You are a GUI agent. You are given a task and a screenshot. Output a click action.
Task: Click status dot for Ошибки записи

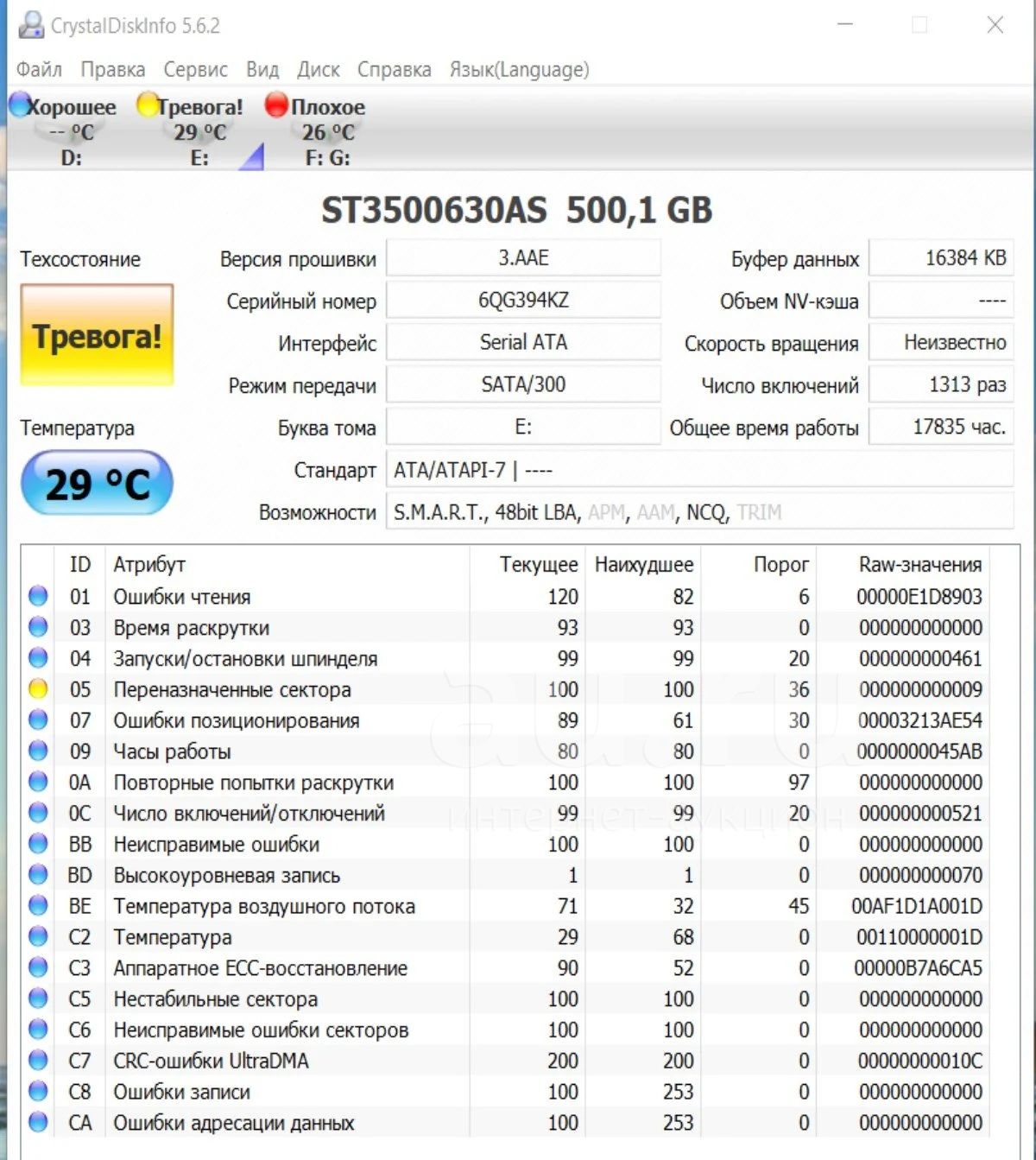coord(38,1092)
